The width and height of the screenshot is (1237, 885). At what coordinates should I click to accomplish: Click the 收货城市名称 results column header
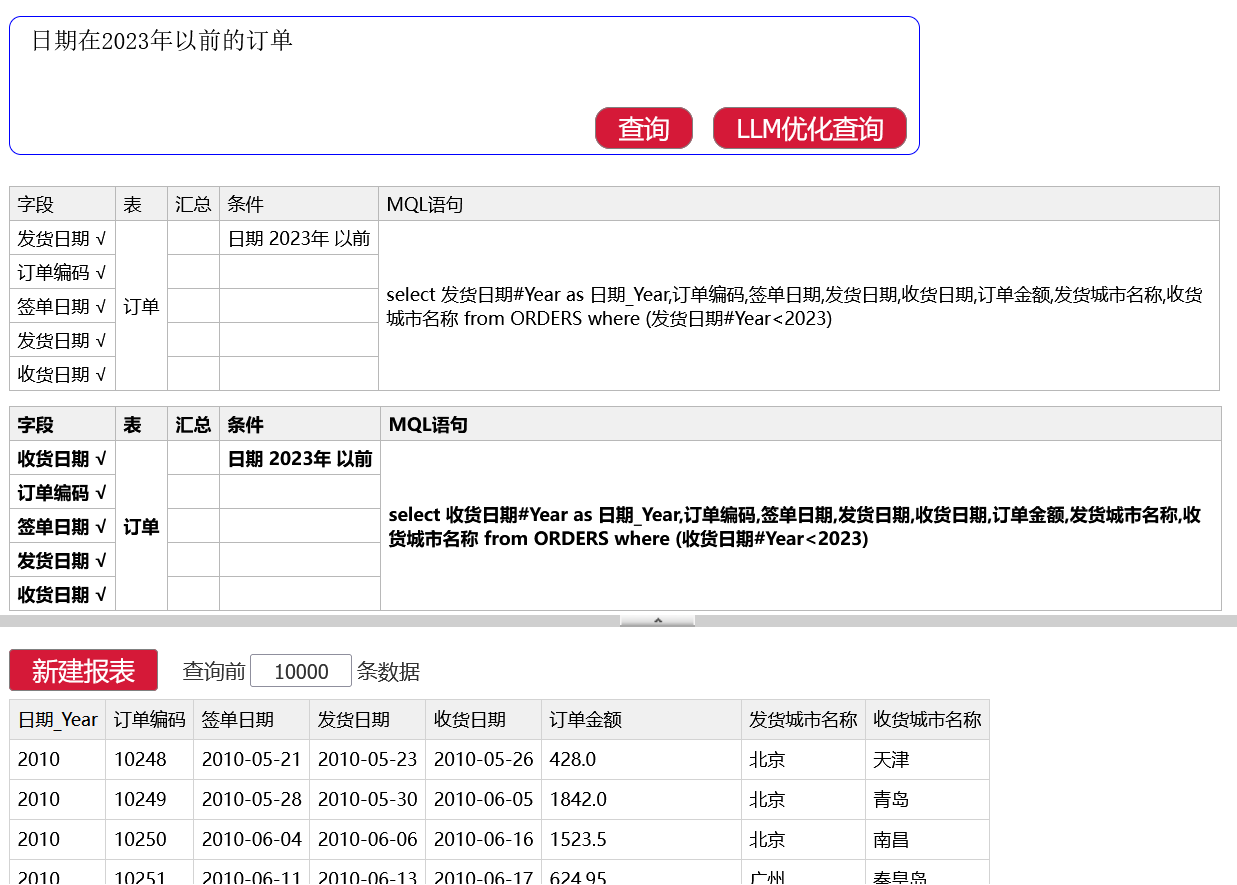pyautogui.click(x=927, y=720)
